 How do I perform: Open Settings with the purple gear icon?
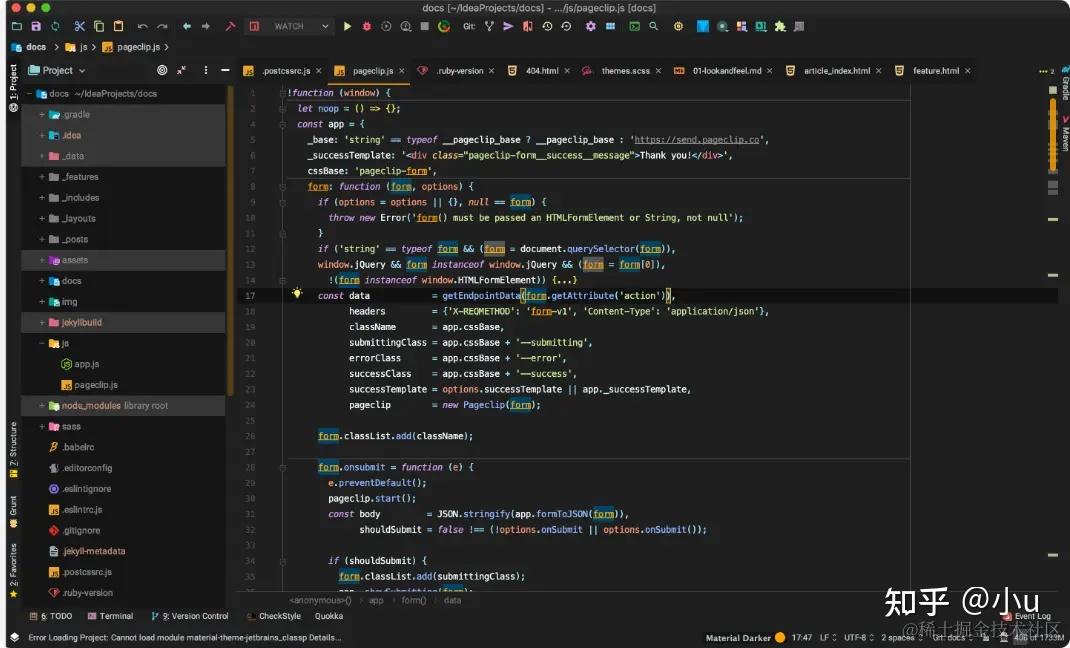pos(591,27)
